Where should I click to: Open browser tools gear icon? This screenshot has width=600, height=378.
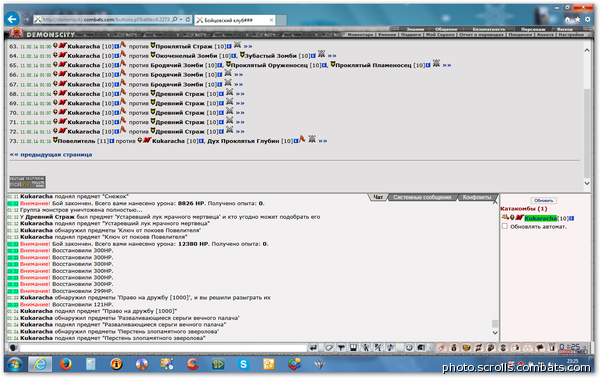click(587, 20)
